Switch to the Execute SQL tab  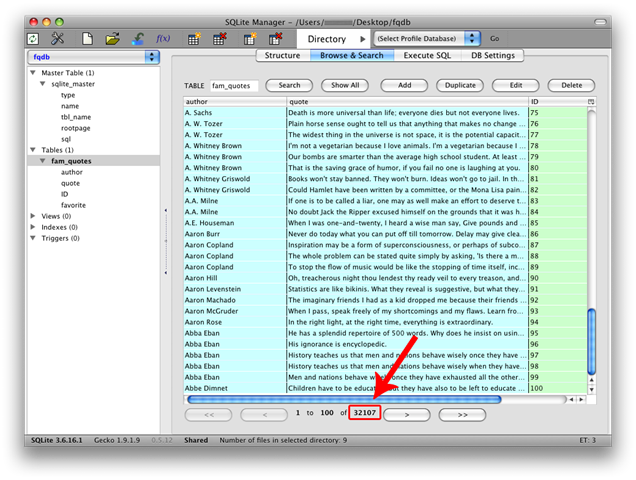(427, 56)
